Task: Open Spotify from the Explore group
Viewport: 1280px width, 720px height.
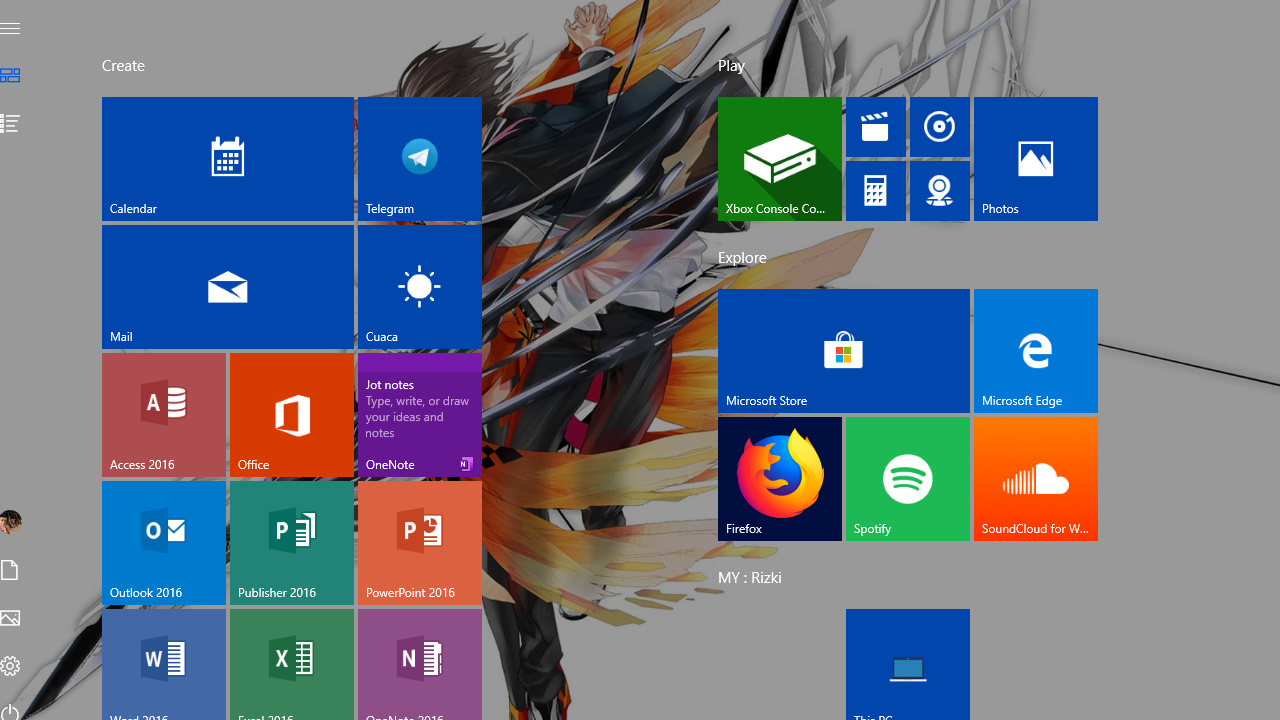Action: [x=907, y=478]
